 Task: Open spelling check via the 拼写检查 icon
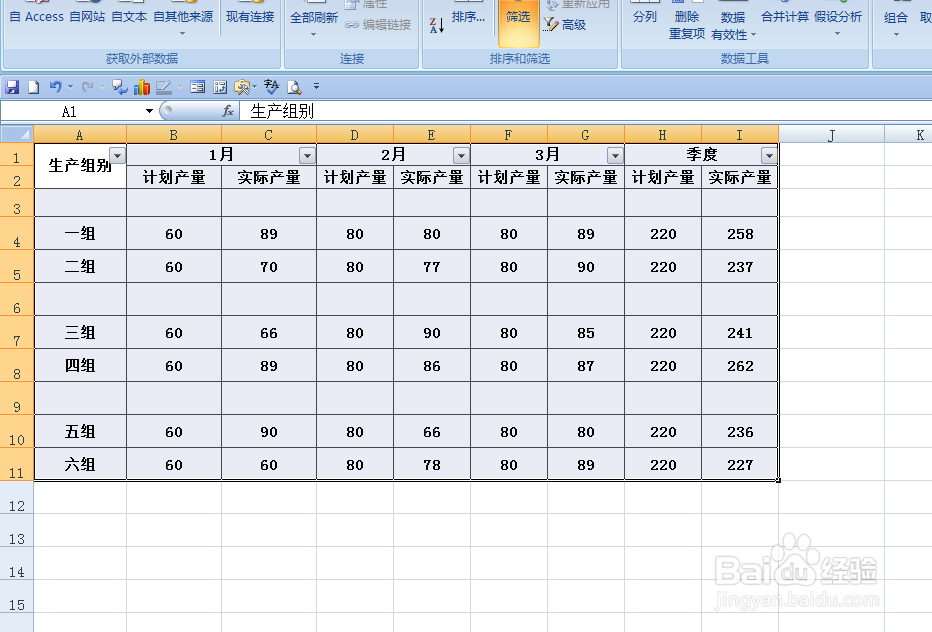point(270,86)
